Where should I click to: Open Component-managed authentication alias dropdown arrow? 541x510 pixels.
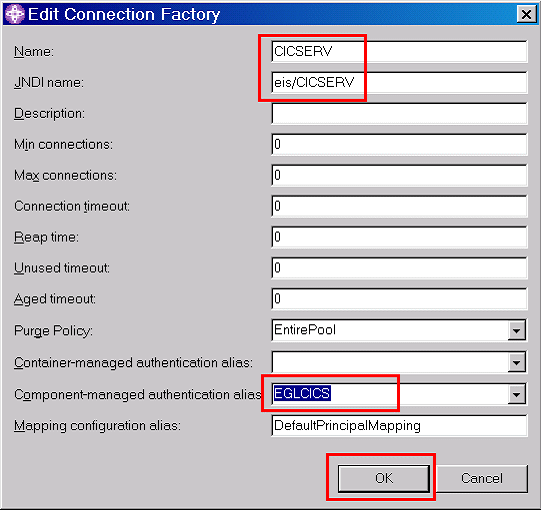[x=516, y=394]
